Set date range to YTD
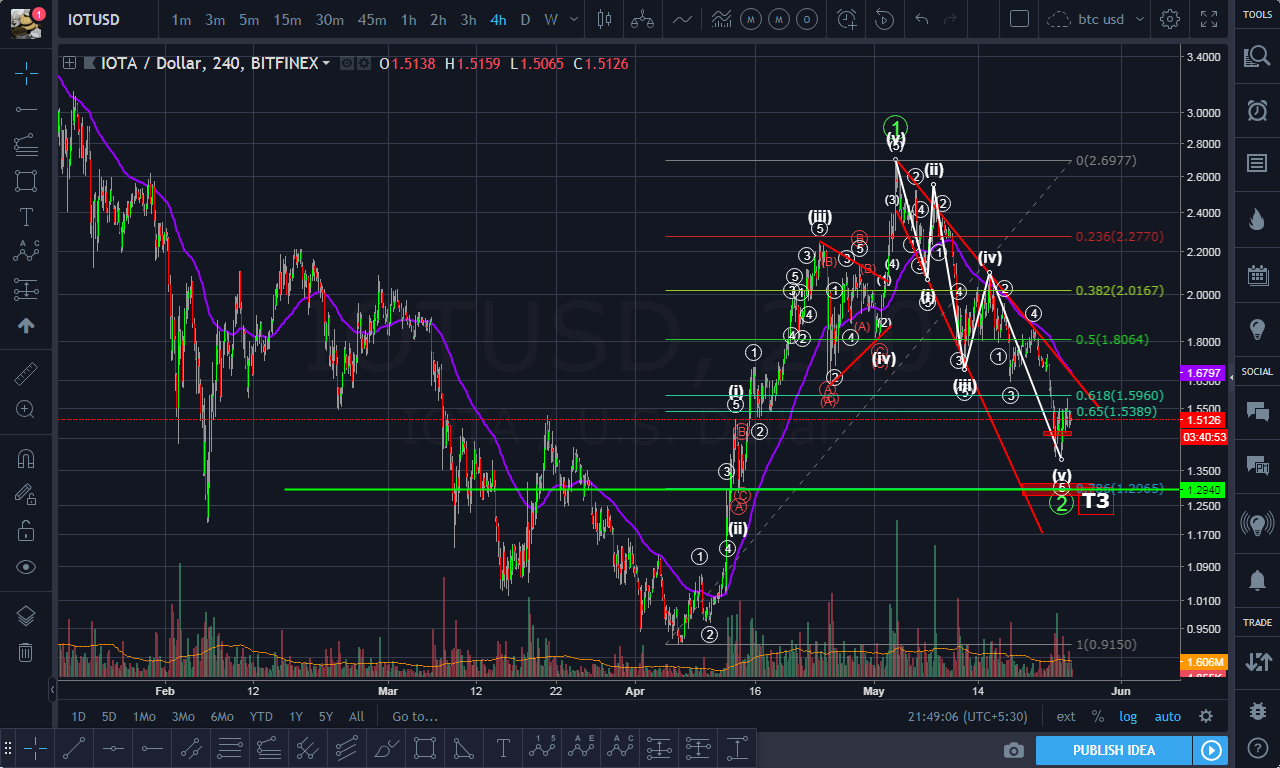1280x768 pixels. point(261,716)
